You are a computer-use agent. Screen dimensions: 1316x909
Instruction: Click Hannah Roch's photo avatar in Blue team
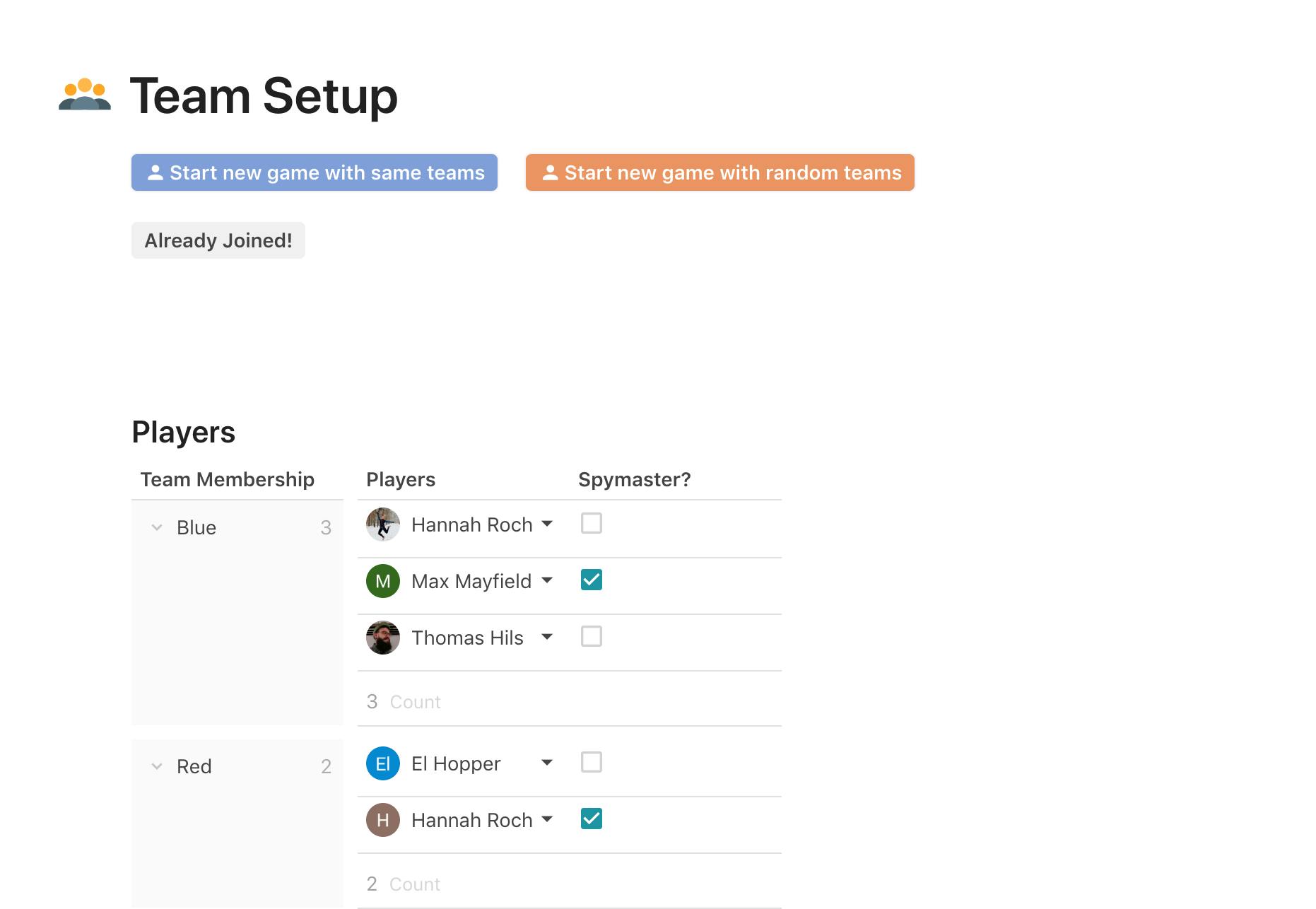pos(382,524)
